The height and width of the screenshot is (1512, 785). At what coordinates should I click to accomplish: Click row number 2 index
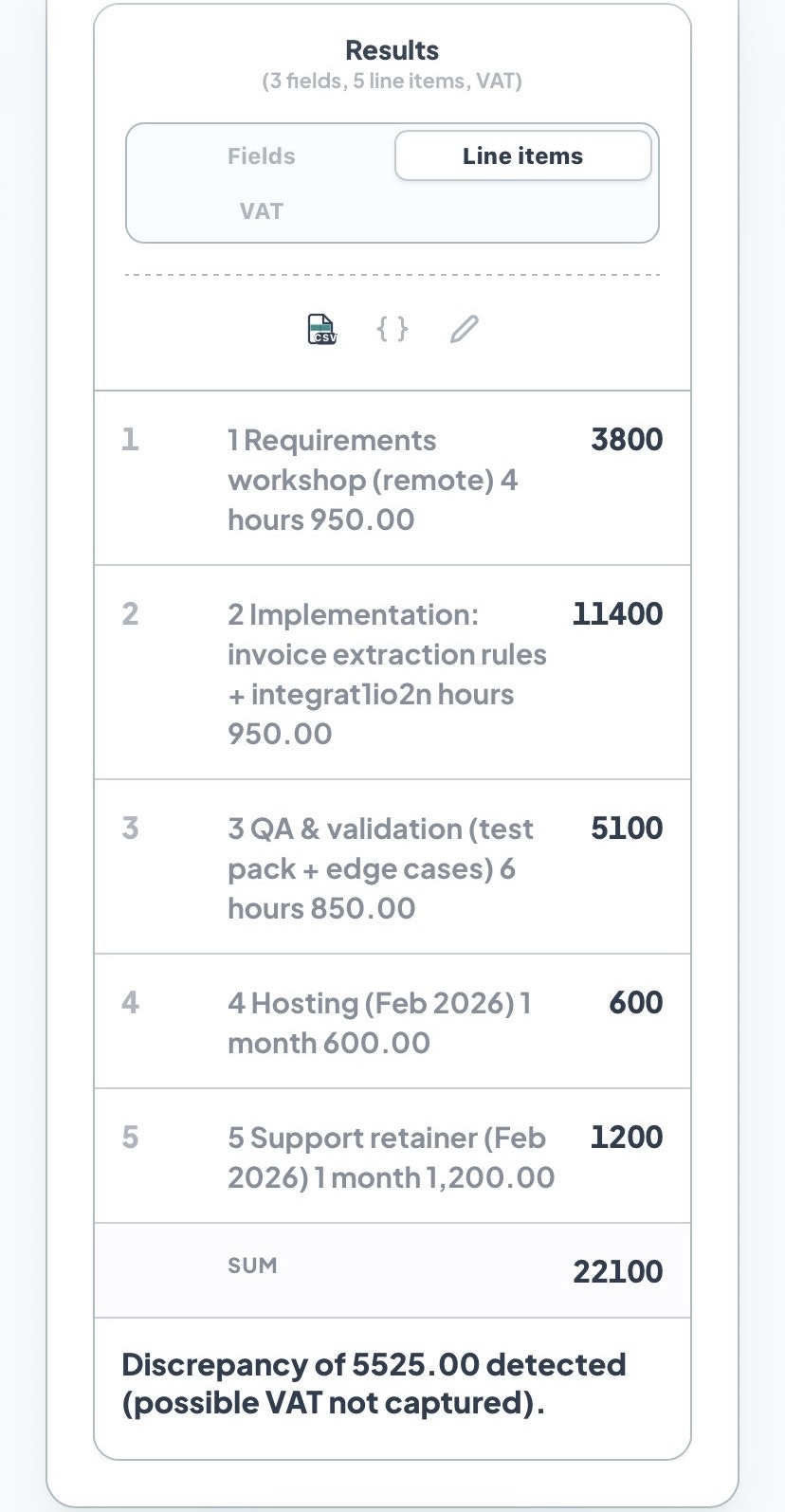130,614
